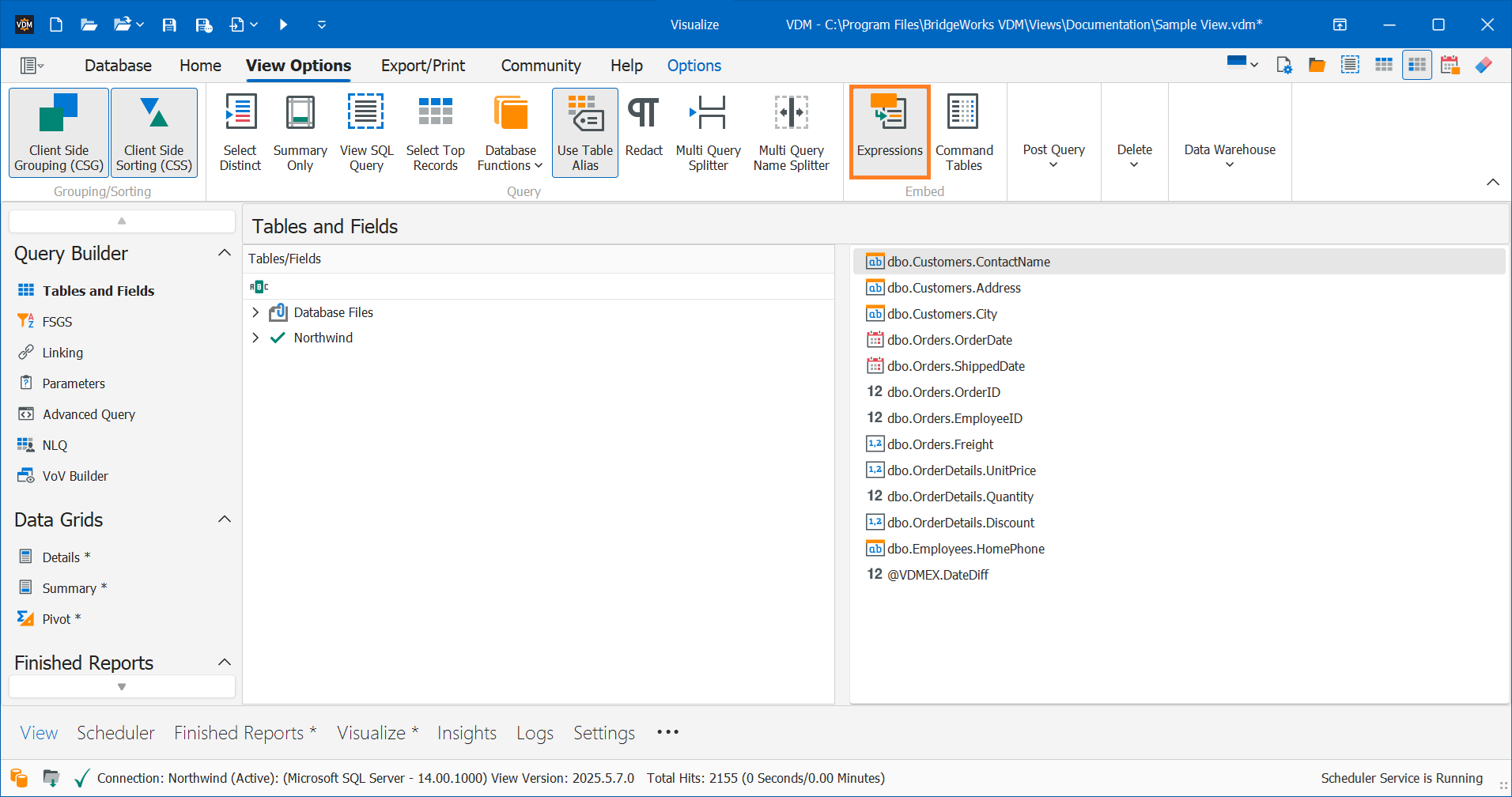This screenshot has height=797, width=1512.
Task: Click the Open folder icon in title bar
Action: (x=89, y=25)
